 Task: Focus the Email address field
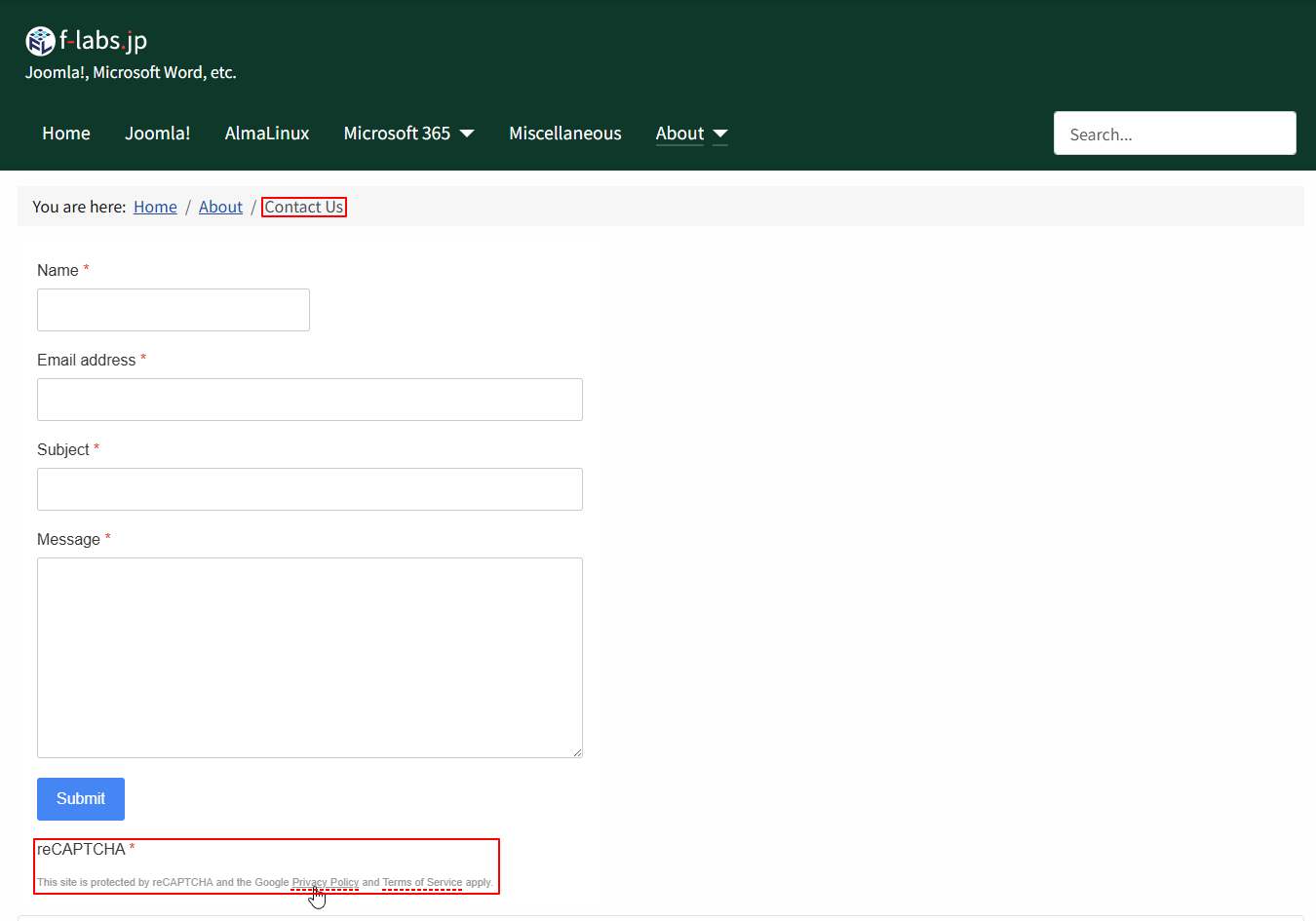click(310, 400)
